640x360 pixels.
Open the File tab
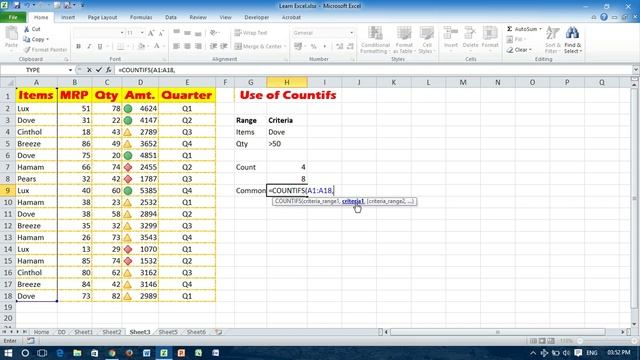click(13, 18)
